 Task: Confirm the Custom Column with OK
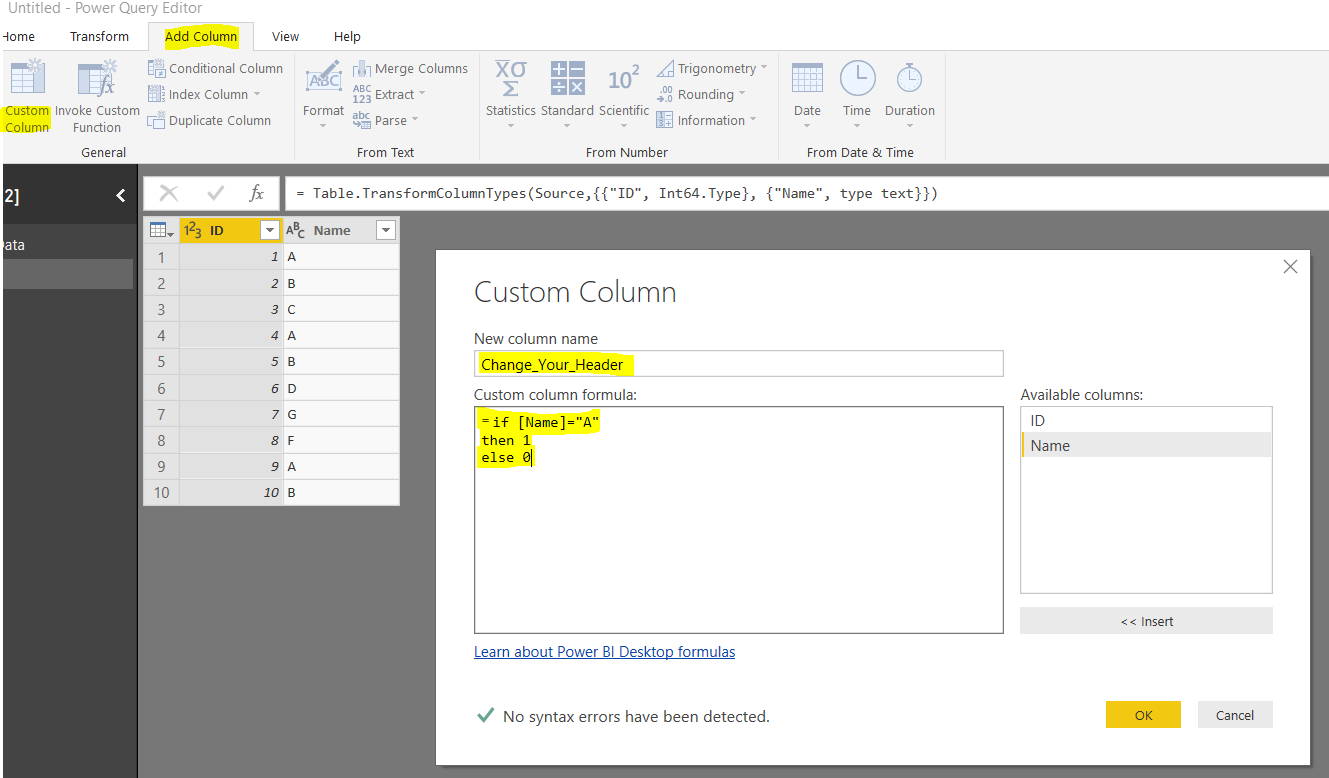1143,714
